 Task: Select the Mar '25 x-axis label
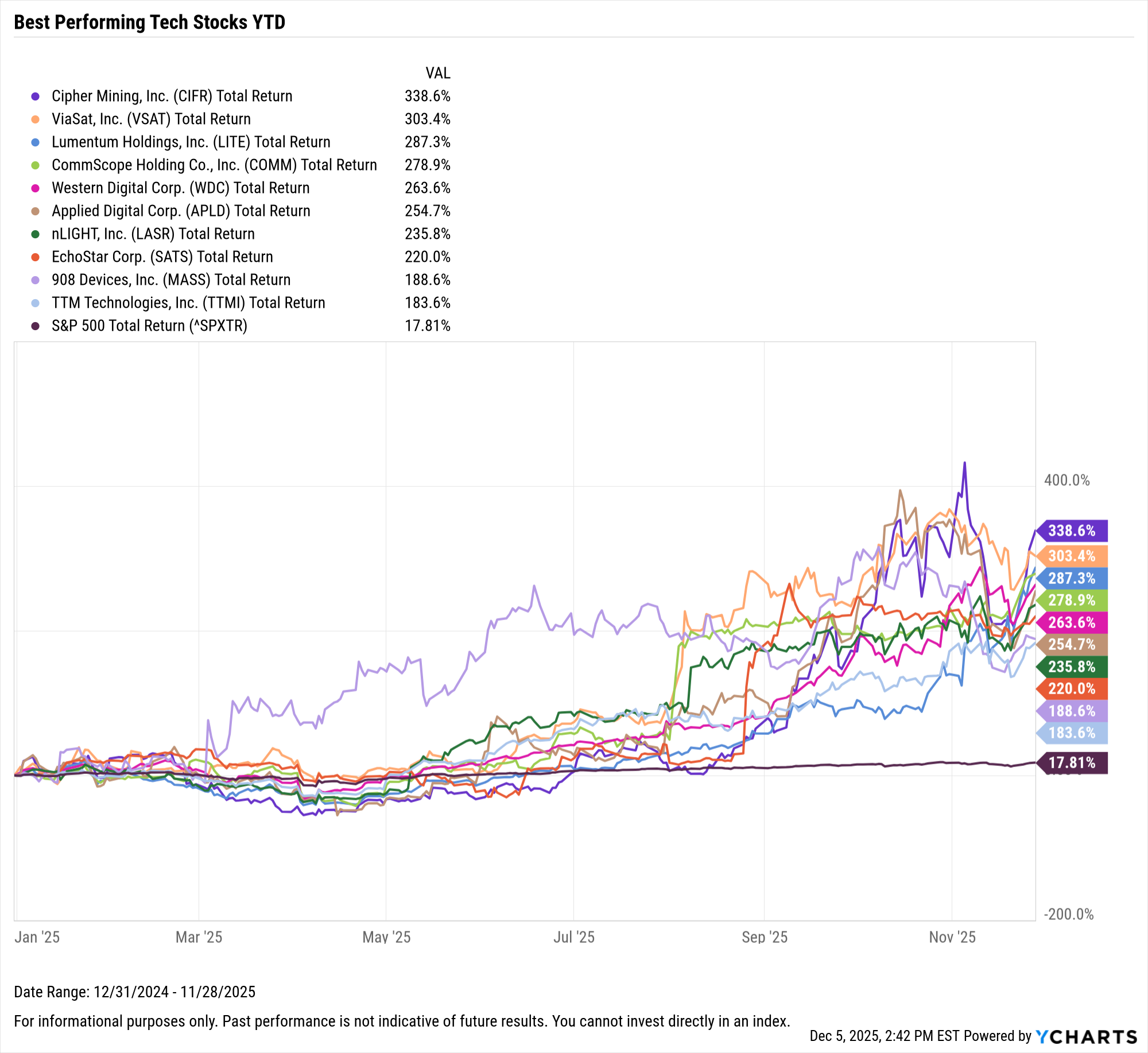(199, 937)
